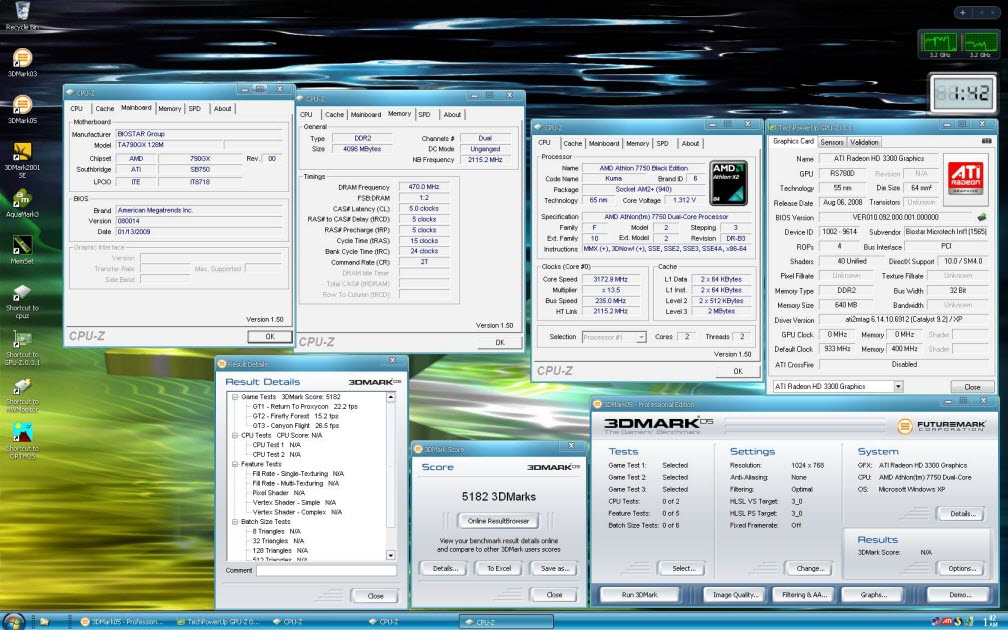Click the To Excel button
This screenshot has width=1008, height=630.
499,568
